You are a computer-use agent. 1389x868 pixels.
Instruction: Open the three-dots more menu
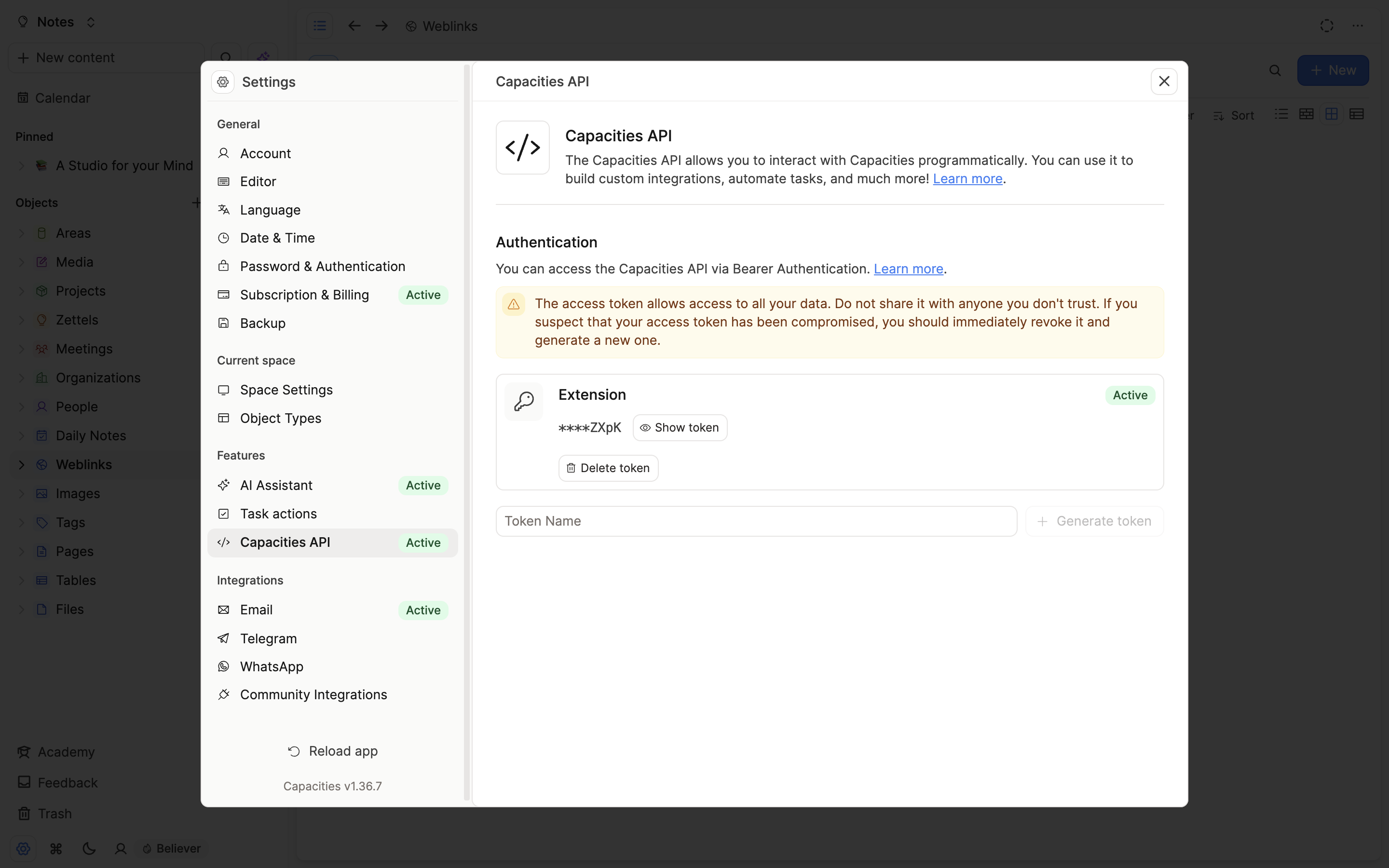(1358, 26)
